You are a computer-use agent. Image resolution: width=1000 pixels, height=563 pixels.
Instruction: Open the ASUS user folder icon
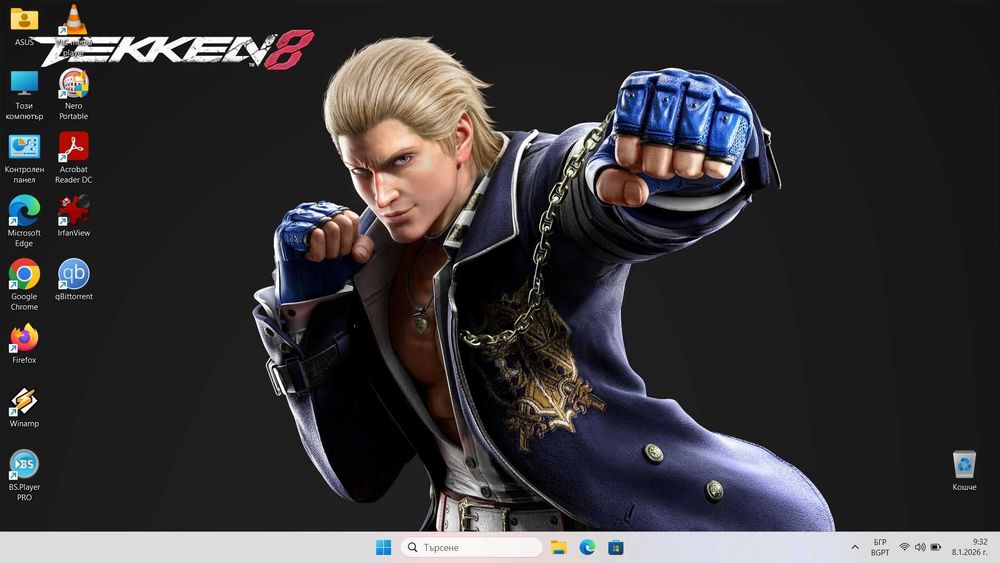click(x=24, y=20)
